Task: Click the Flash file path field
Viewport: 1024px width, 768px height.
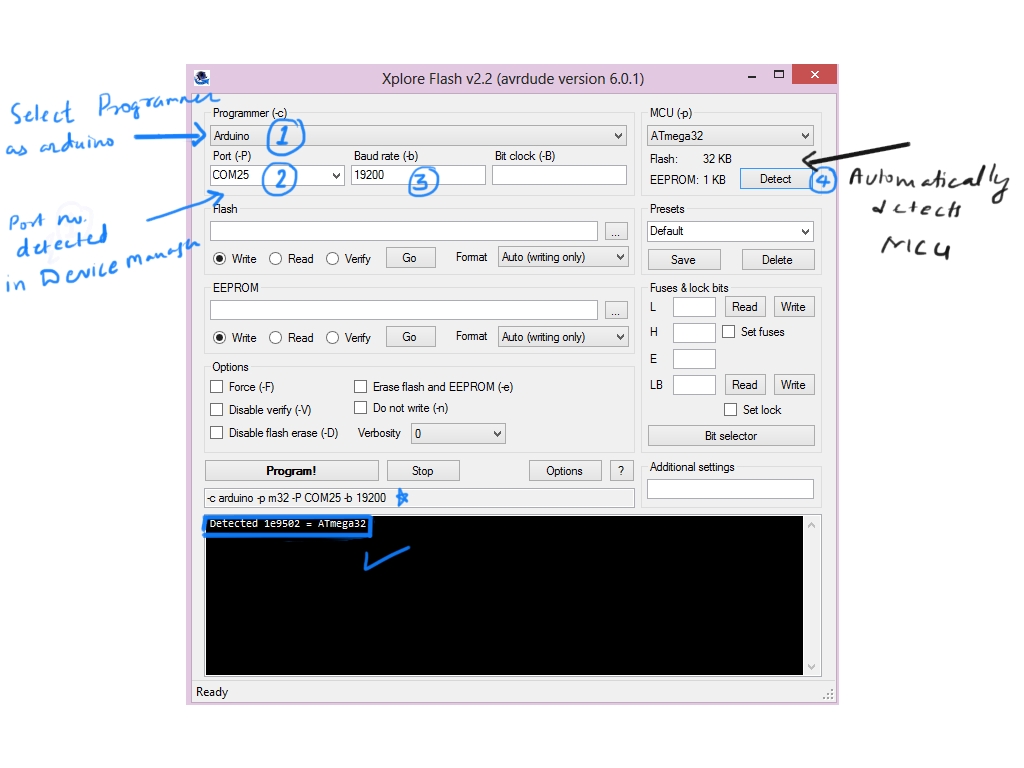Action: click(404, 231)
